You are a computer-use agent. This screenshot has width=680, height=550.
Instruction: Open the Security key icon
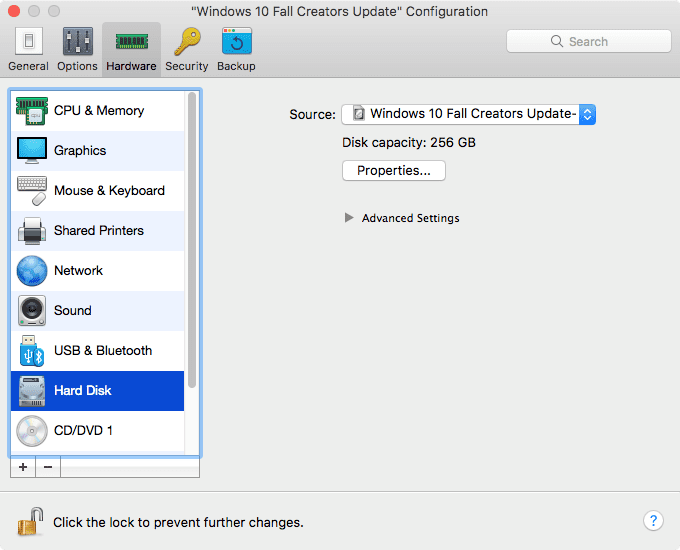[x=187, y=41]
